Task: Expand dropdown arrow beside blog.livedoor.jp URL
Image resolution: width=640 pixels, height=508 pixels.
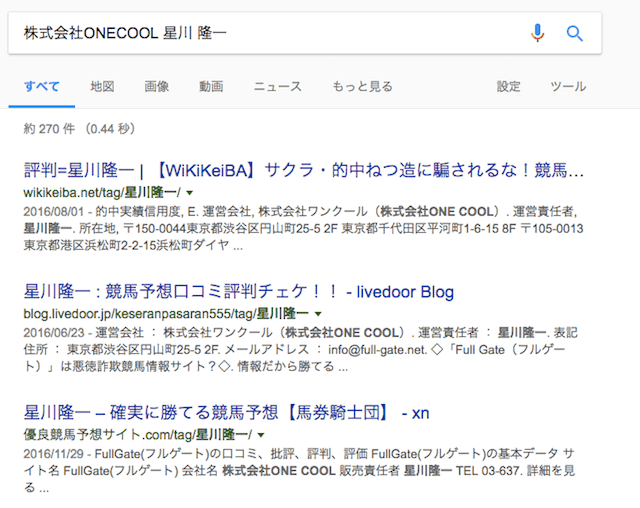Action: 318,314
